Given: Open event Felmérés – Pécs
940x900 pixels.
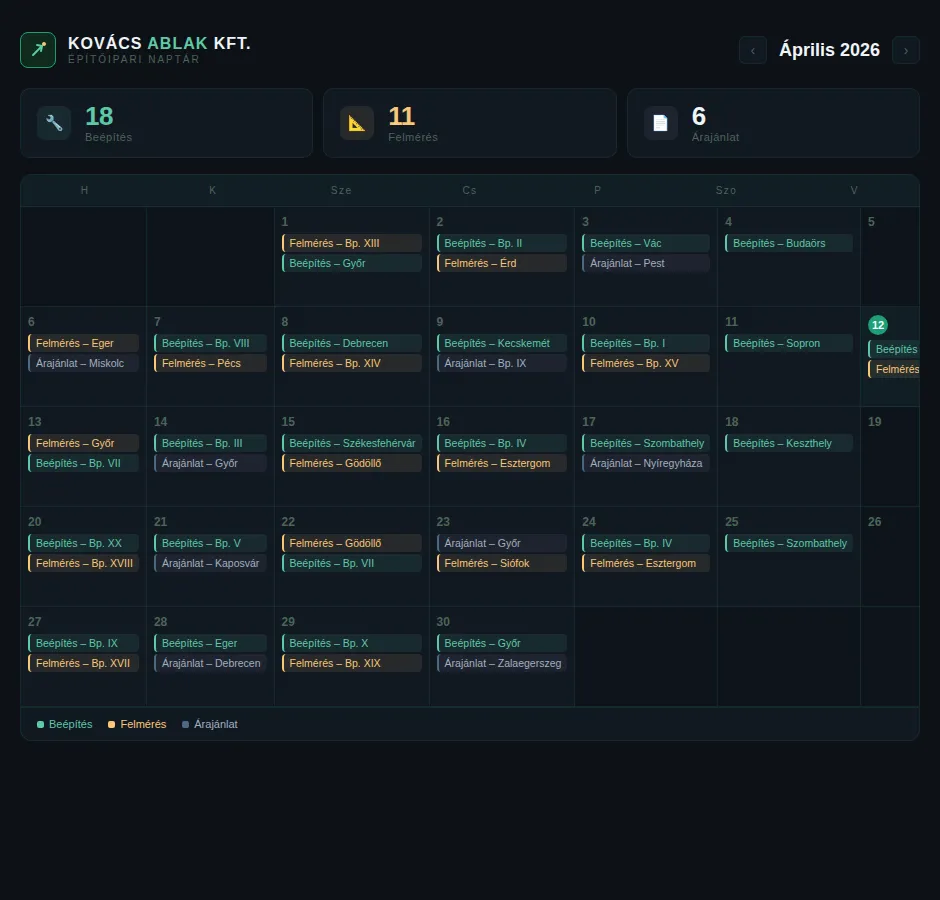Looking at the screenshot, I should click(210, 363).
